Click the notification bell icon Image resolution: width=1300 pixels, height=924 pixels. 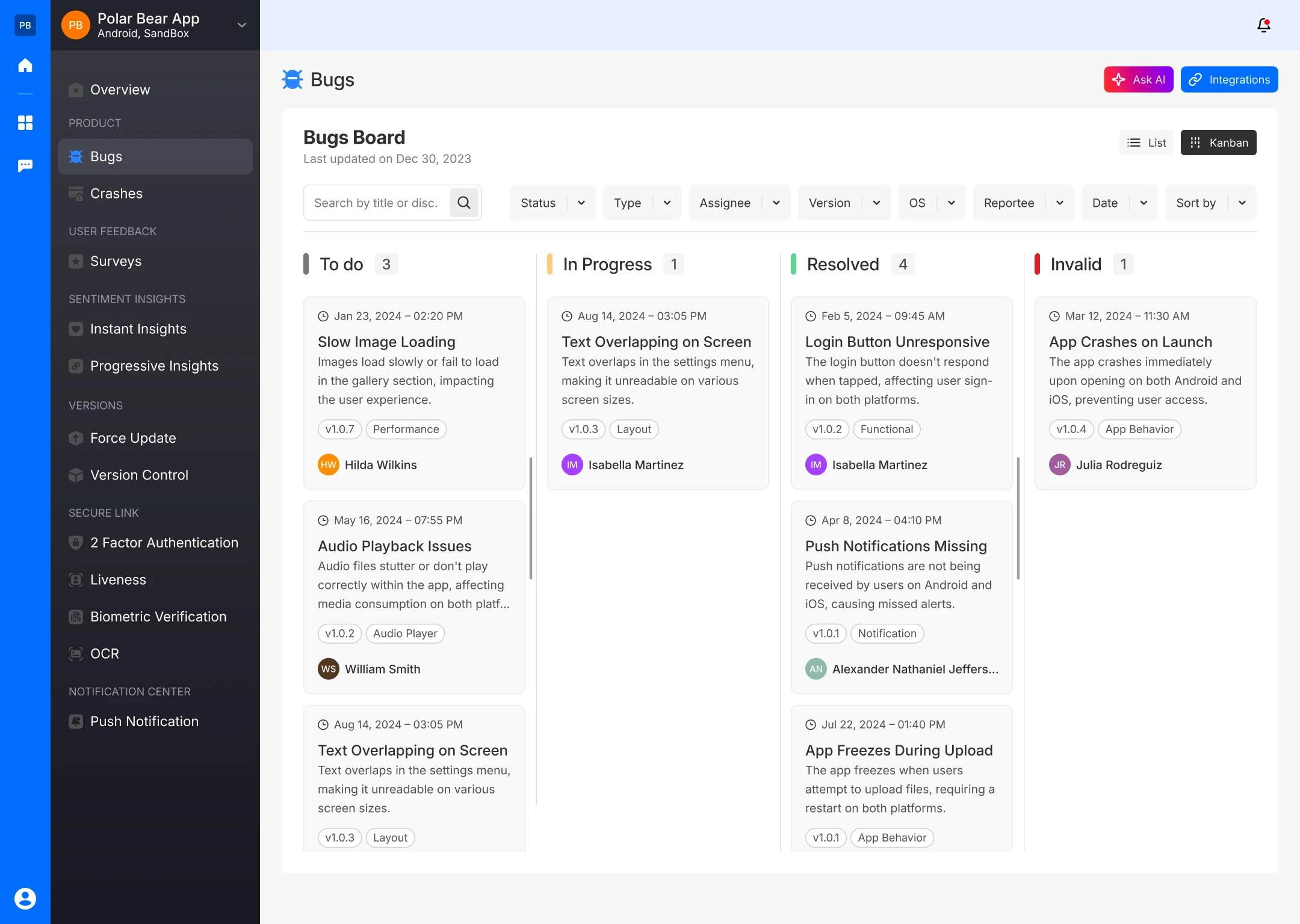coord(1263,25)
